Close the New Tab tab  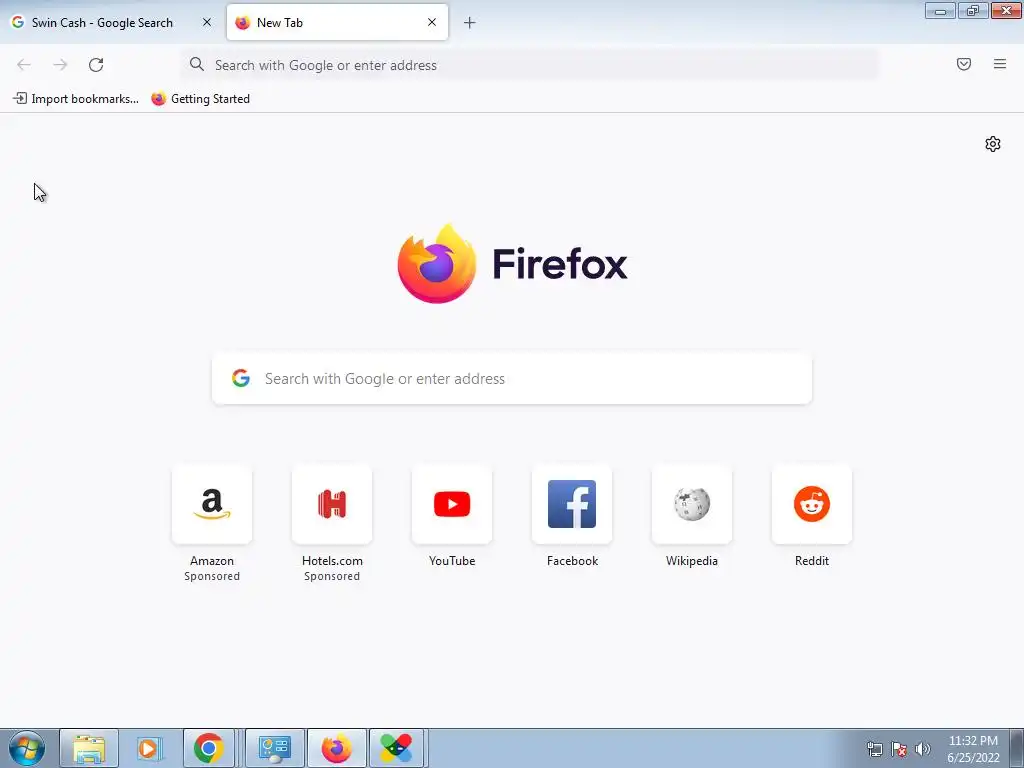point(432,22)
